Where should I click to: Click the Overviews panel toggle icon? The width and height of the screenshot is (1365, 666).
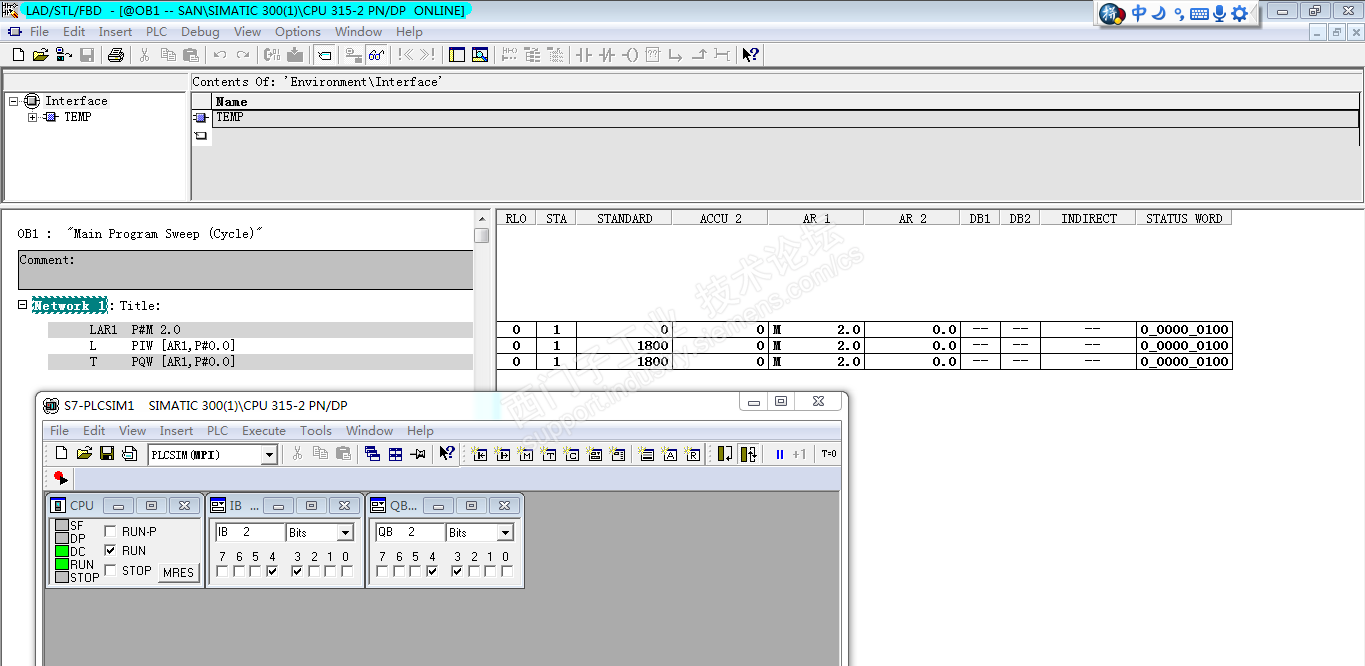click(457, 55)
